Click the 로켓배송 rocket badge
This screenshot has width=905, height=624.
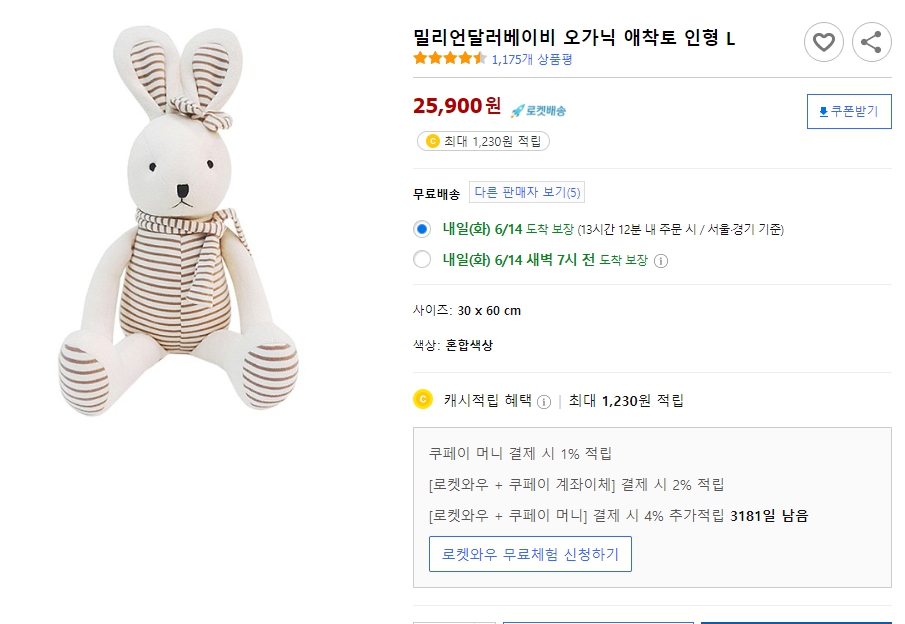pyautogui.click(x=538, y=111)
